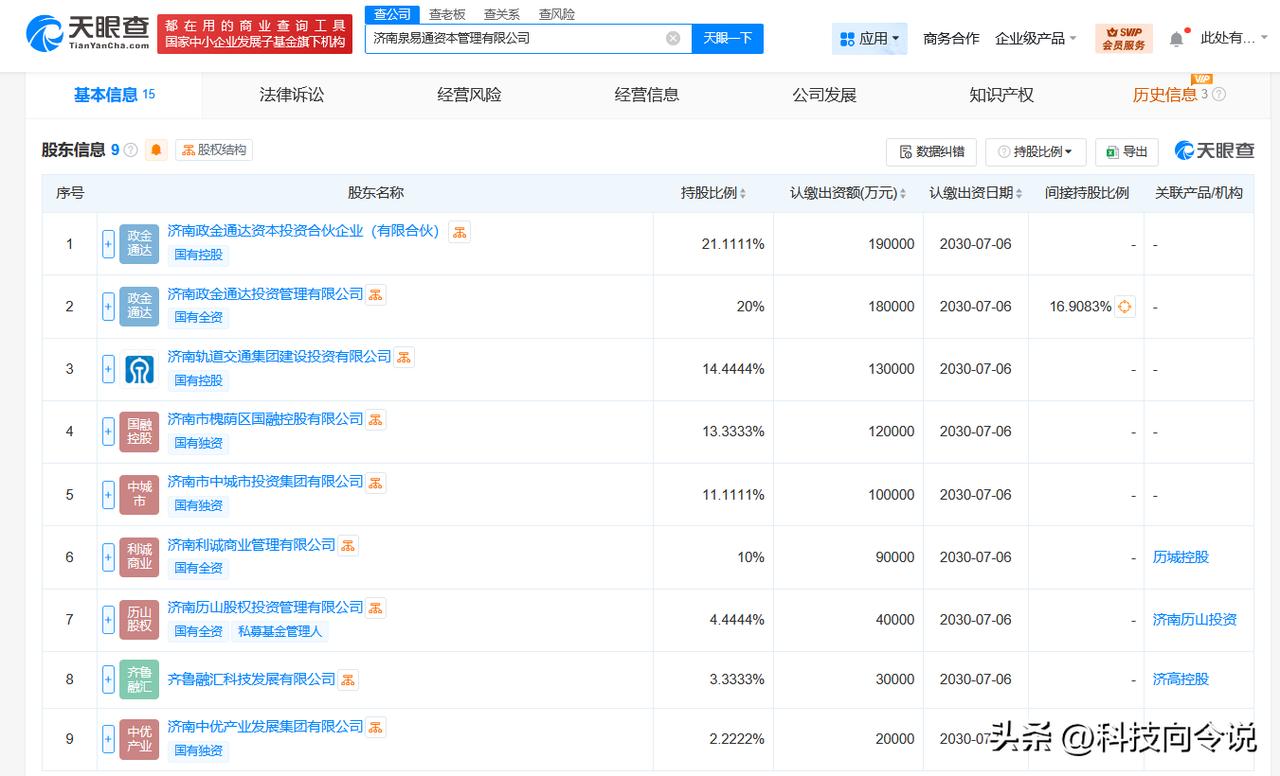Open the 历史信息 tab
Screen dimensions: 1280x776
point(1165,95)
